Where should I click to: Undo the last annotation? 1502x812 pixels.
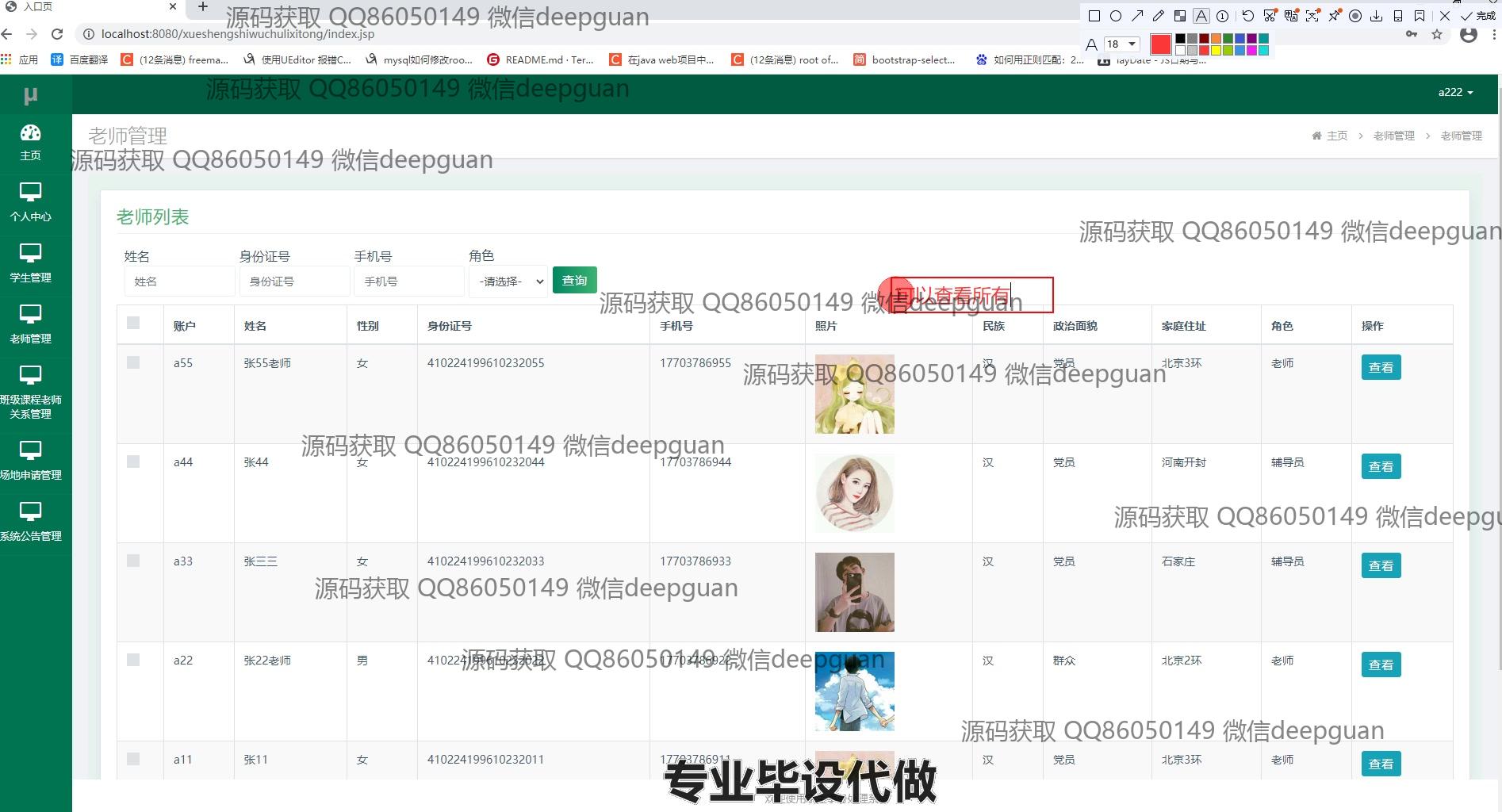tap(1247, 16)
